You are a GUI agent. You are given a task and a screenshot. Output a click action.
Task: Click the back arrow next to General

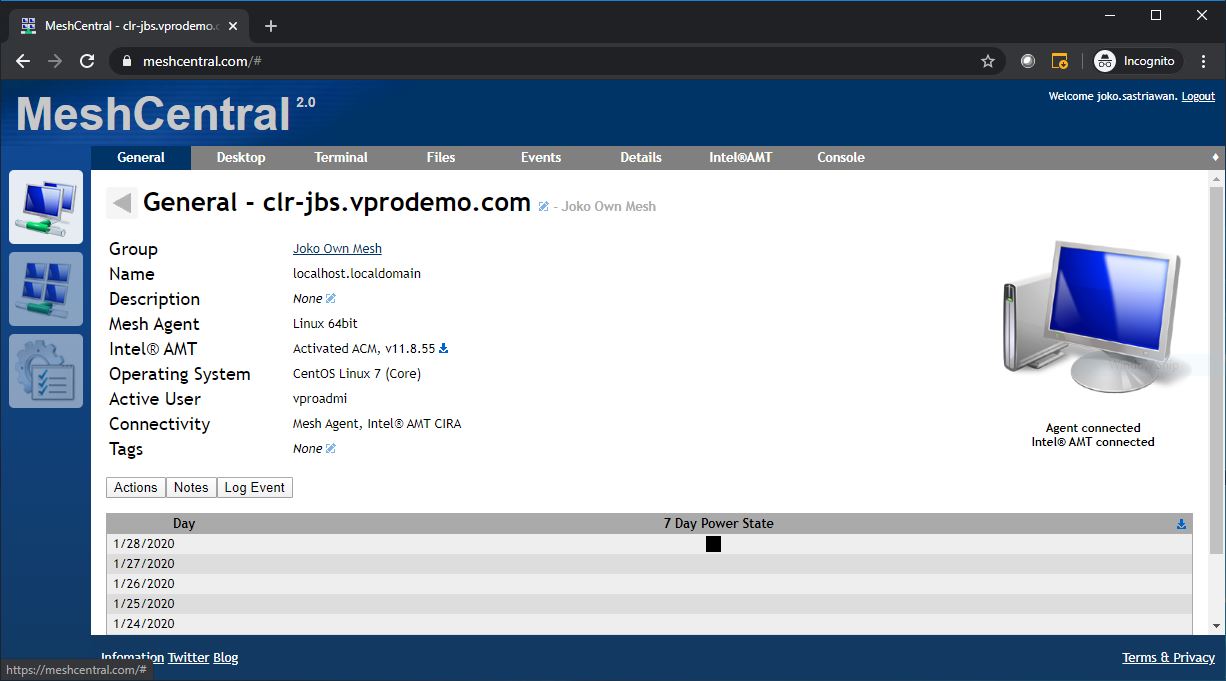122,203
